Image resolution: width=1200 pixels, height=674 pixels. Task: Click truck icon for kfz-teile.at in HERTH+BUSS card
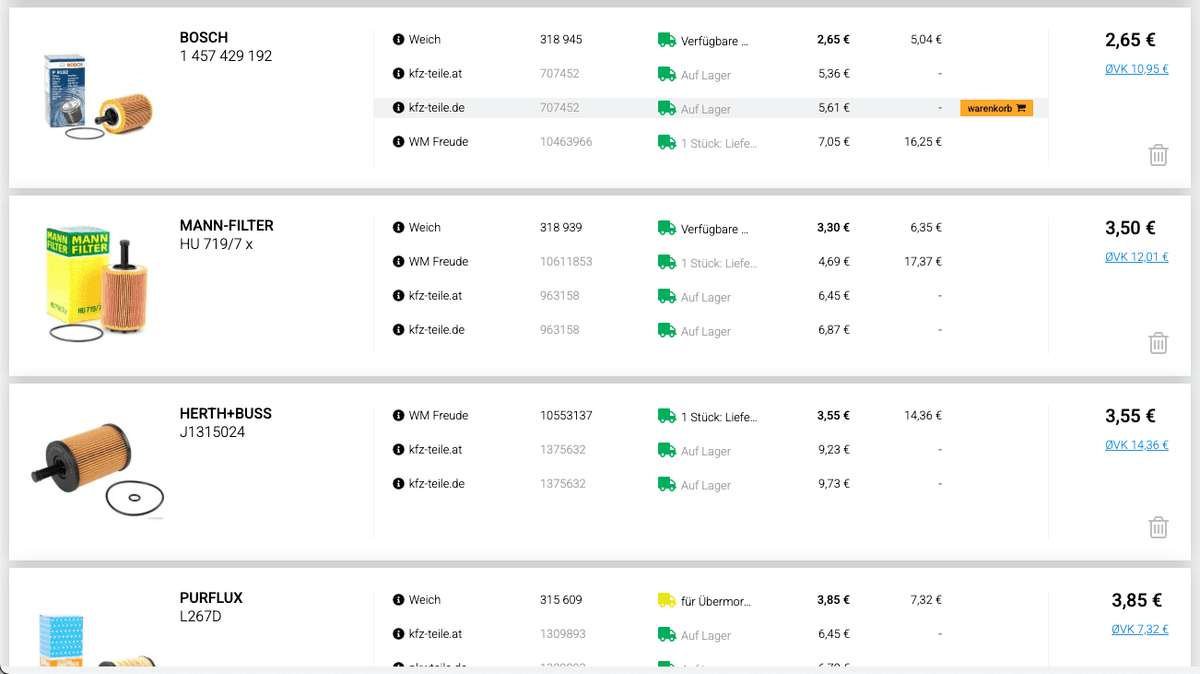667,450
